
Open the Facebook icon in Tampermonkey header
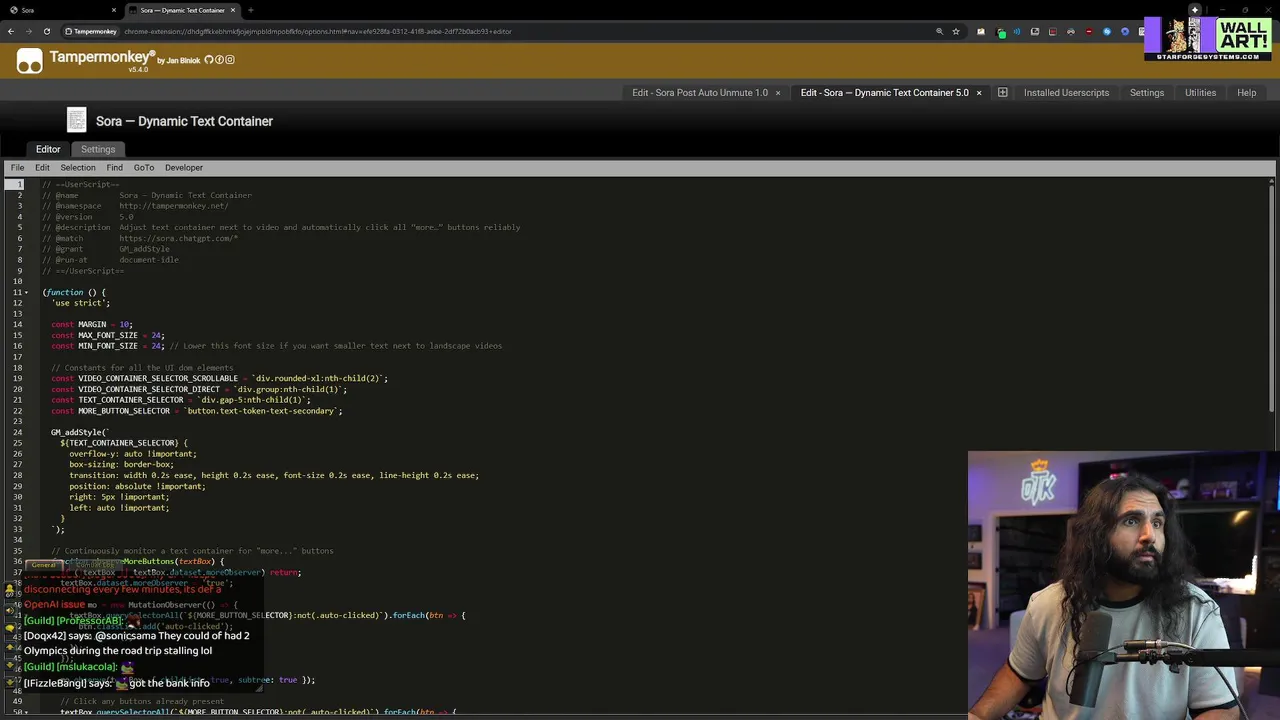click(x=219, y=60)
